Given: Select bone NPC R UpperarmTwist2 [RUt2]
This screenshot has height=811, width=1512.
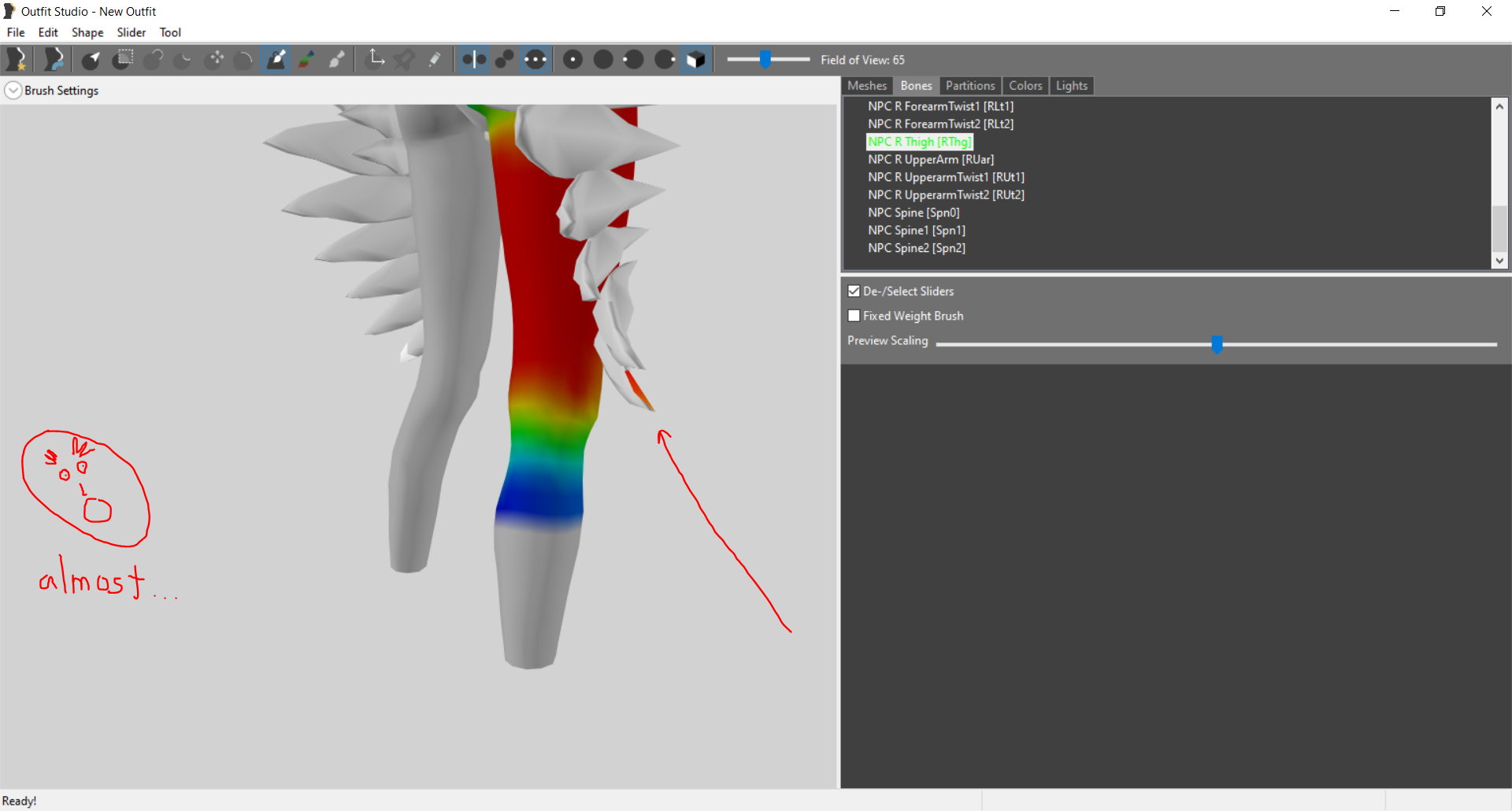Looking at the screenshot, I should click(946, 195).
